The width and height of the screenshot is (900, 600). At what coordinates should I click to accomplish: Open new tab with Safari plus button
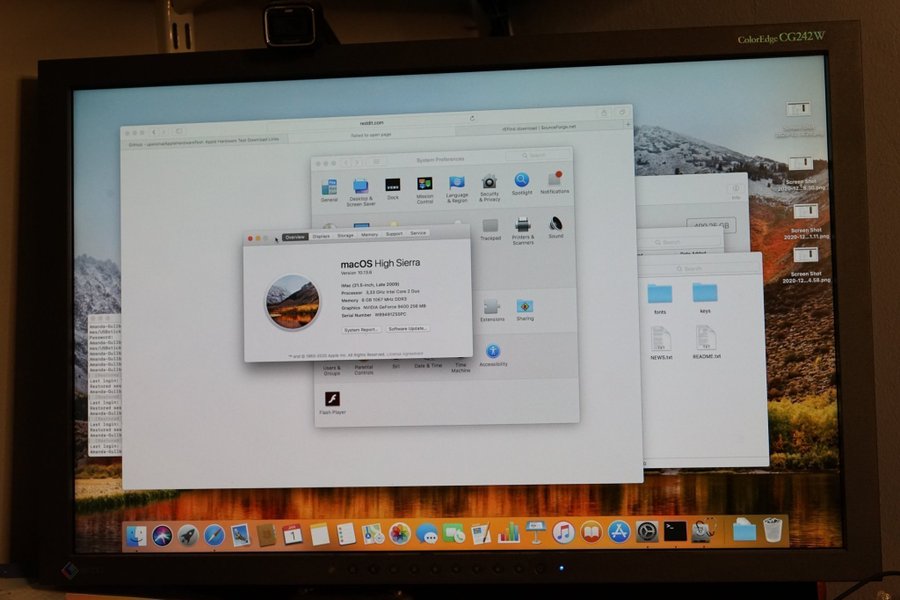627,123
